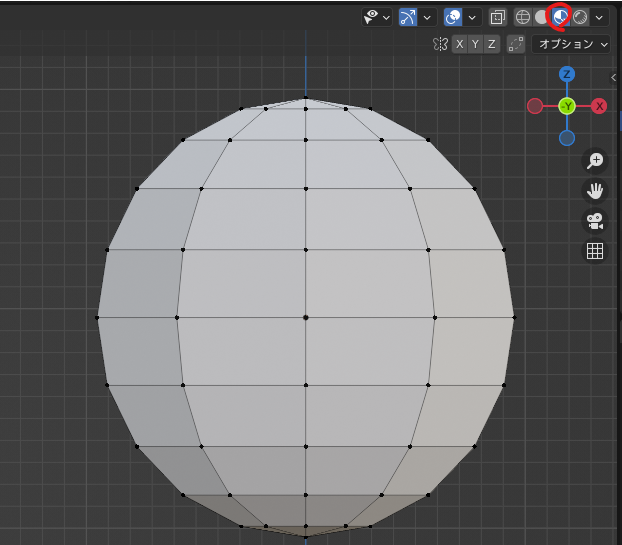Open the オプション dropdown
The height and width of the screenshot is (545, 622).
point(570,44)
